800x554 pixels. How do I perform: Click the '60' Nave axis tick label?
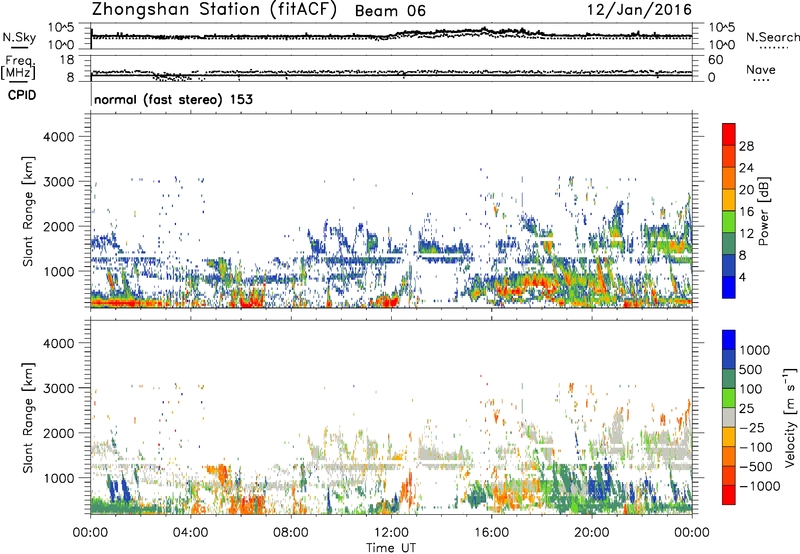(x=716, y=60)
